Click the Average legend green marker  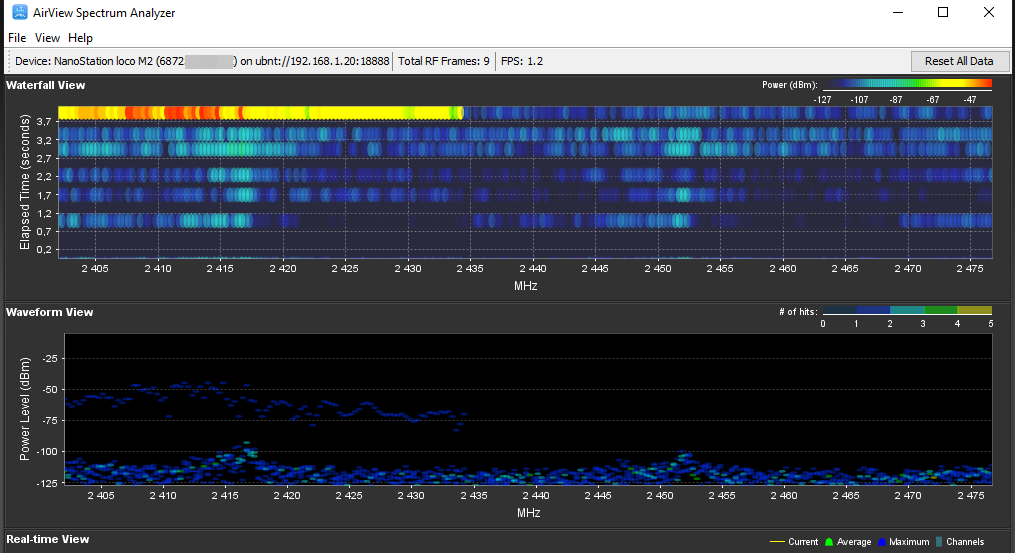[829, 542]
